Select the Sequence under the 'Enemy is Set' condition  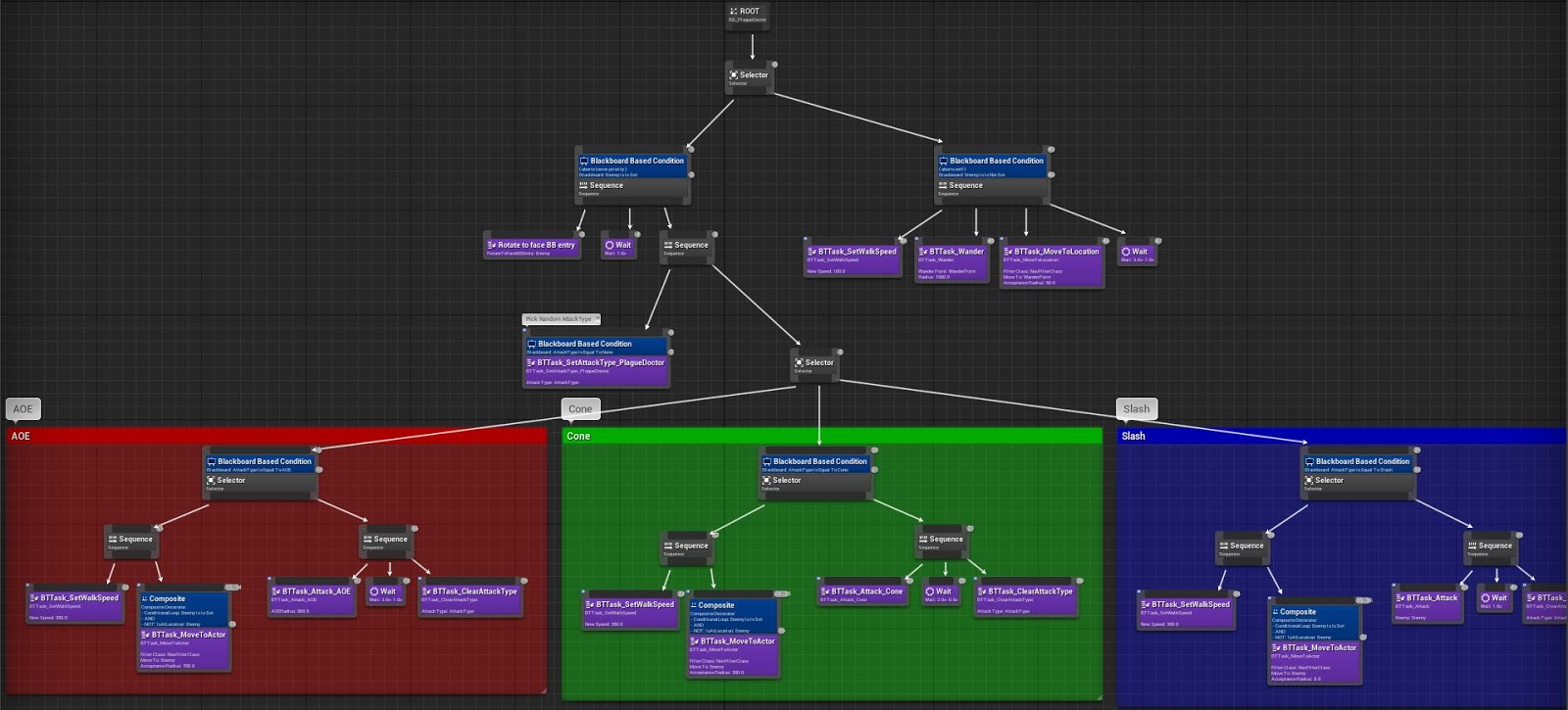pos(633,189)
